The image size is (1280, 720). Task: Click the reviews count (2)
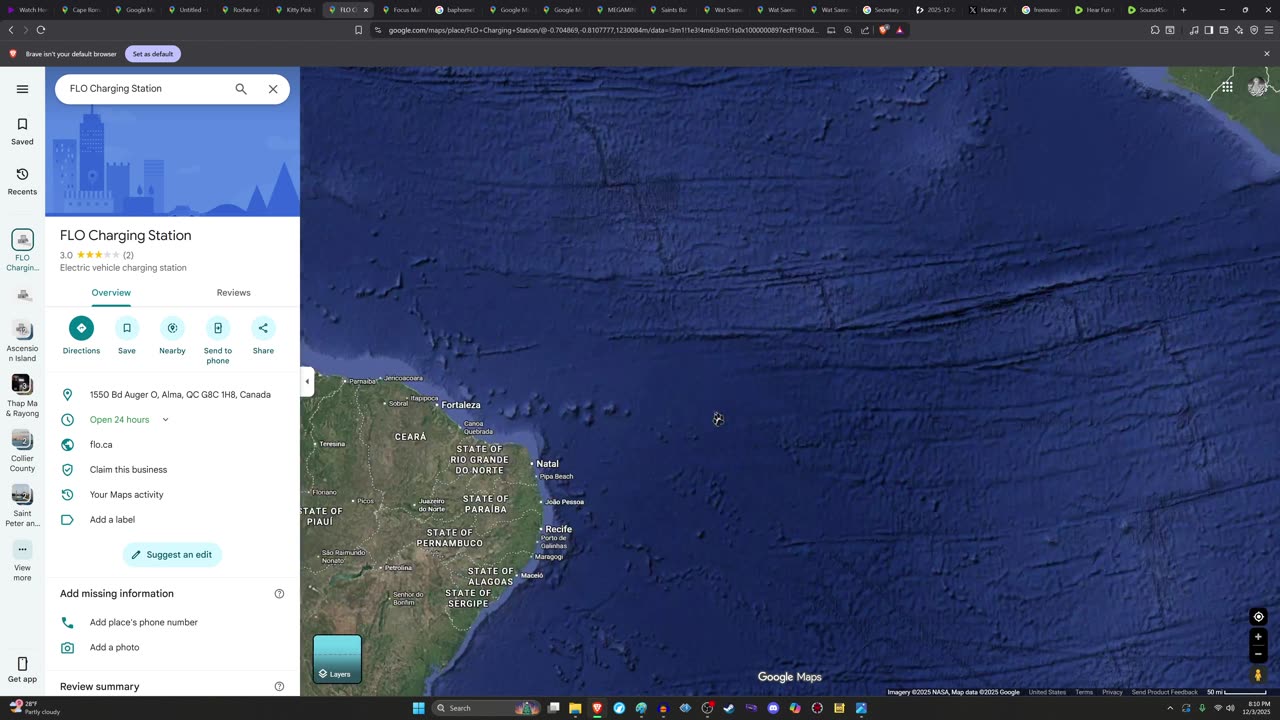[128, 255]
